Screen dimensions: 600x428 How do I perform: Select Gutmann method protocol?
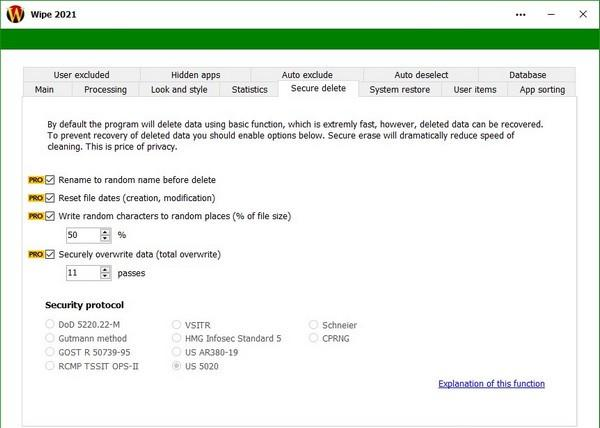click(x=50, y=338)
